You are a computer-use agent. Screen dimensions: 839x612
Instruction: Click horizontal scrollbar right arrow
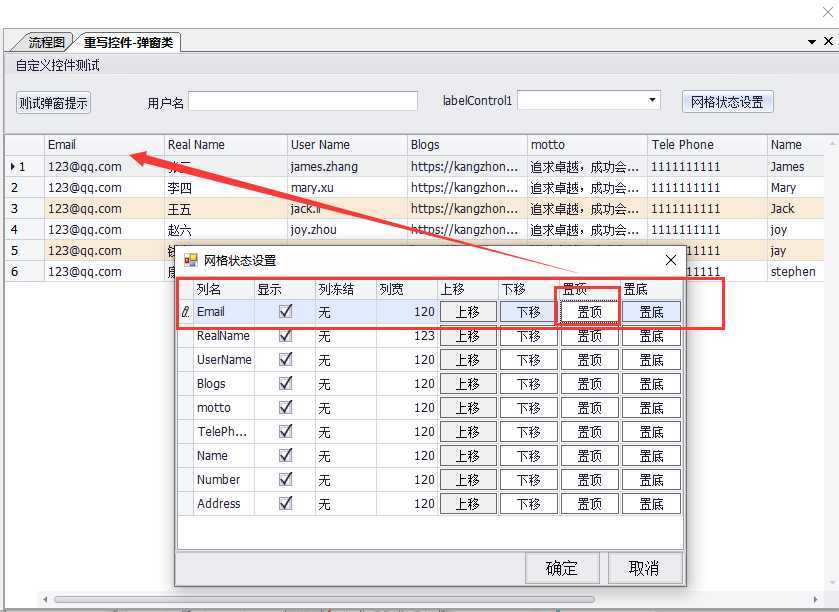815,599
